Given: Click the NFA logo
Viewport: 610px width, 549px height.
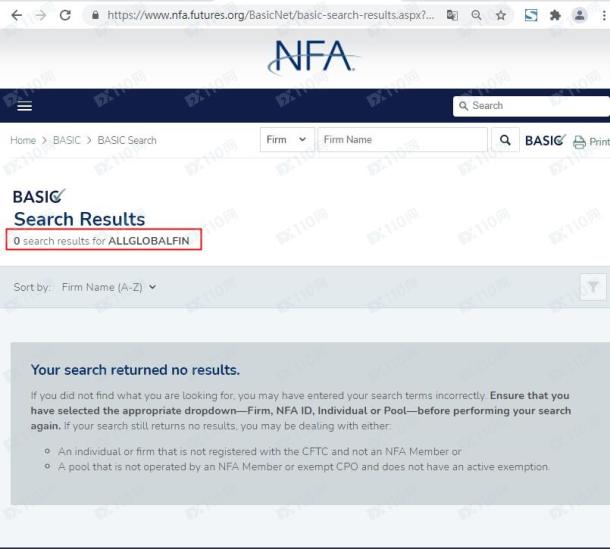Looking at the screenshot, I should 313,57.
